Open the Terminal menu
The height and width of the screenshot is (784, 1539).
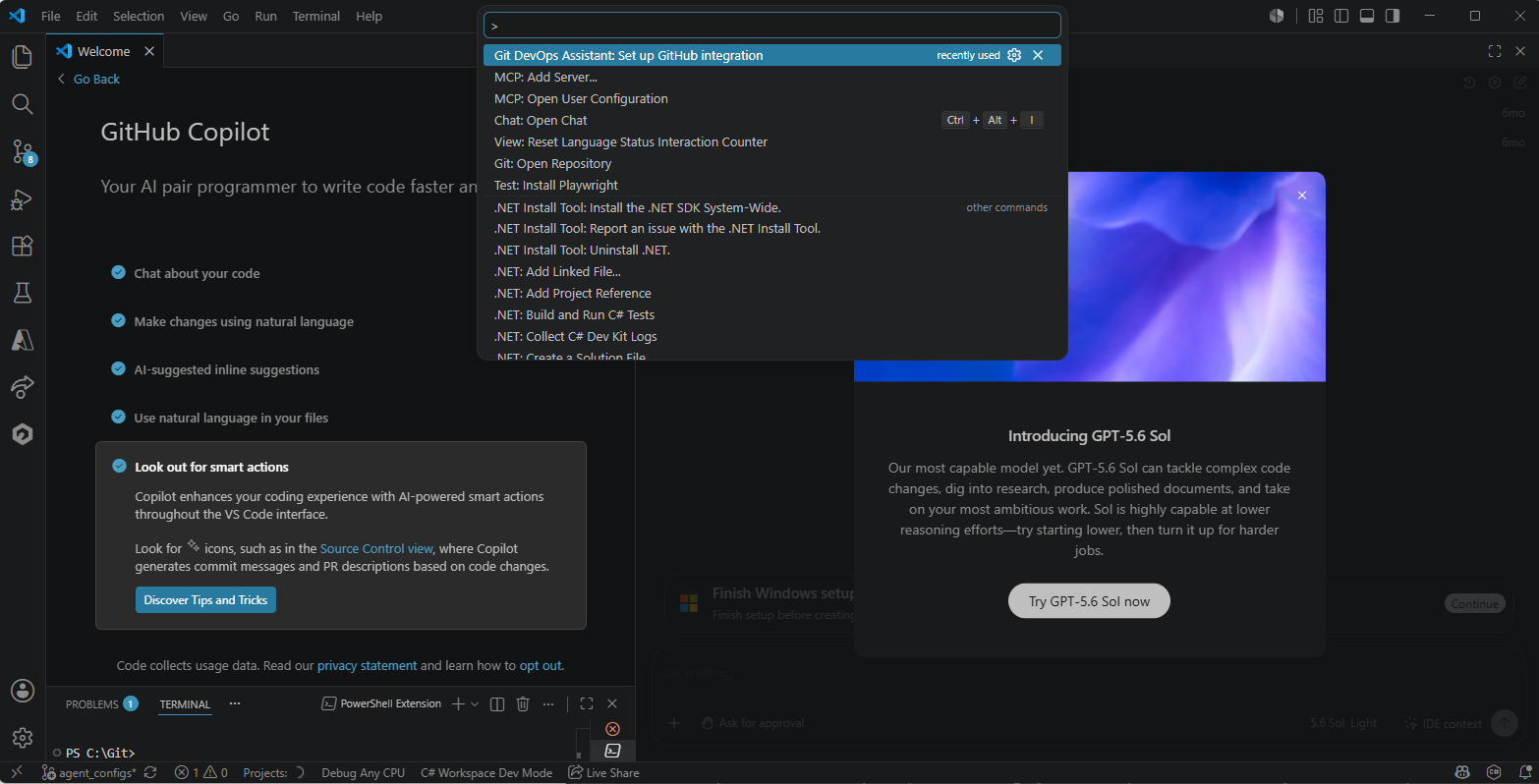coord(316,16)
